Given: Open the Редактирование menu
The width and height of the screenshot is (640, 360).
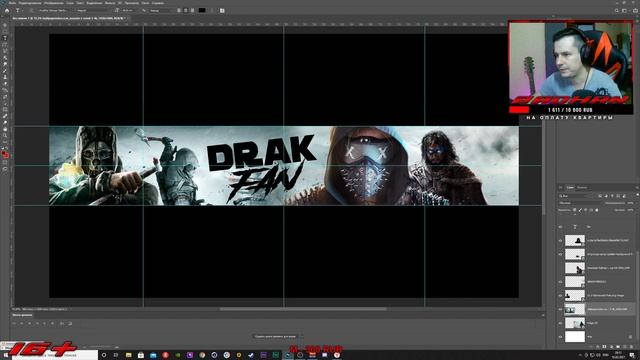Looking at the screenshot, I should (x=30, y=3).
